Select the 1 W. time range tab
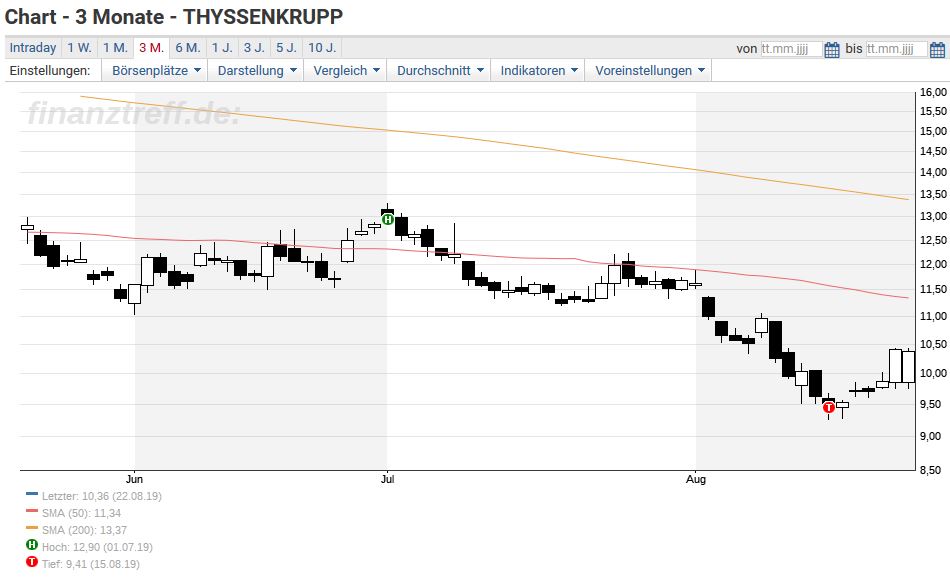950x577 pixels. tap(79, 48)
